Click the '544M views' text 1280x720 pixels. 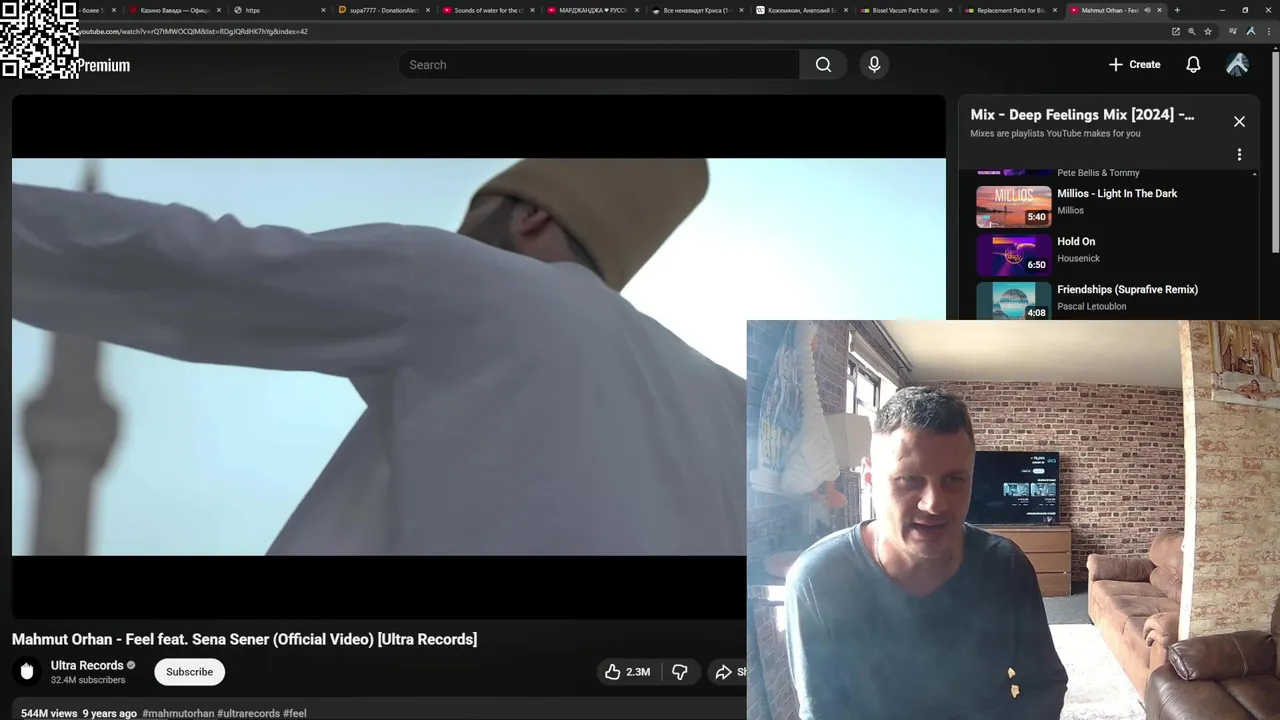(x=49, y=713)
